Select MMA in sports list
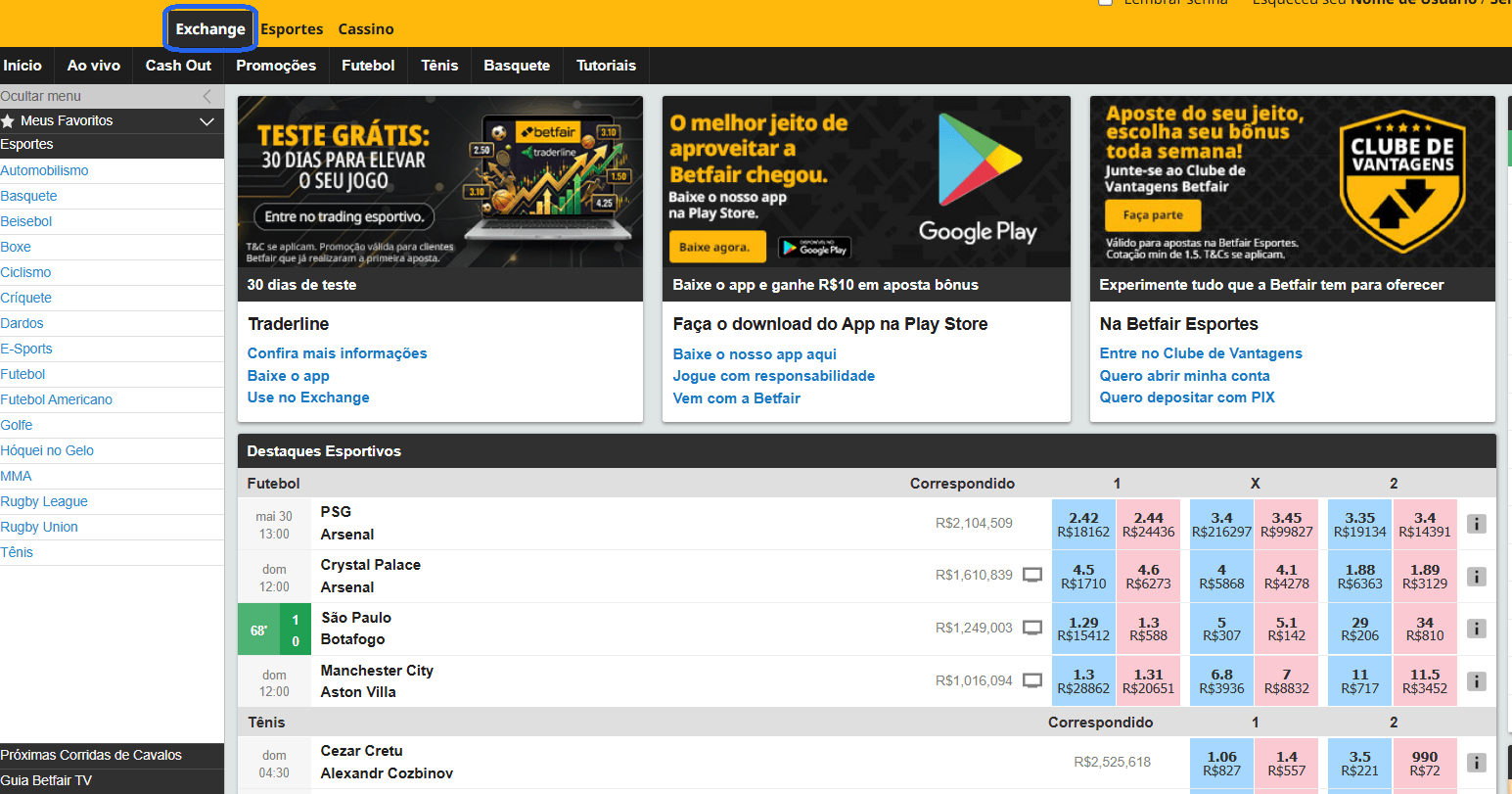 click(x=16, y=476)
